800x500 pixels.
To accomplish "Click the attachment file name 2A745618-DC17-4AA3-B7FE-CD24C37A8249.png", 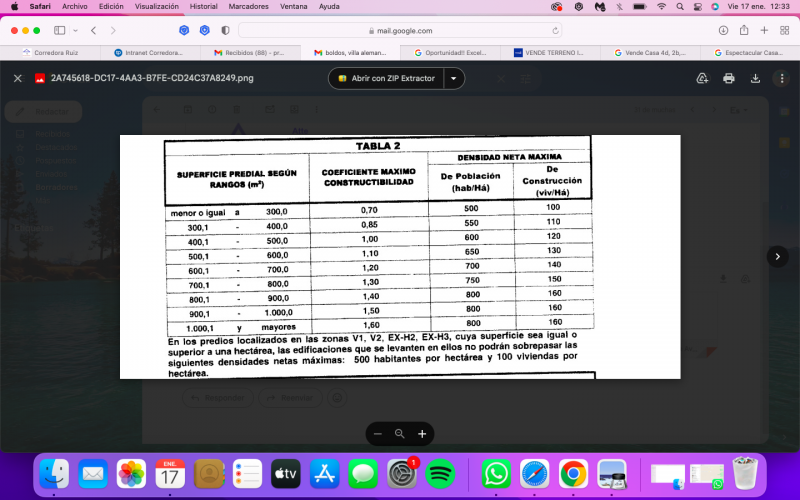I will point(152,78).
